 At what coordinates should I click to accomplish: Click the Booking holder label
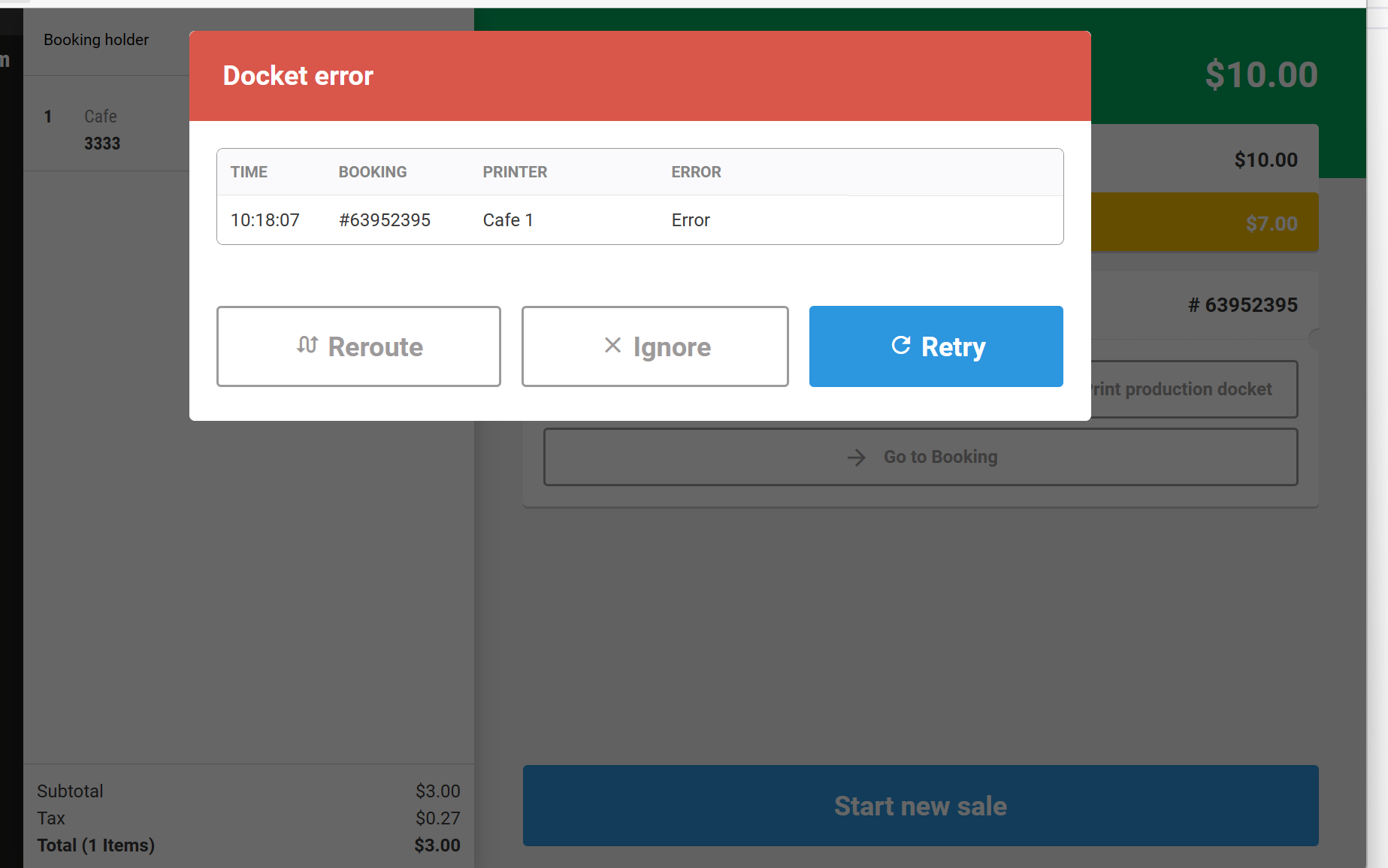[96, 40]
